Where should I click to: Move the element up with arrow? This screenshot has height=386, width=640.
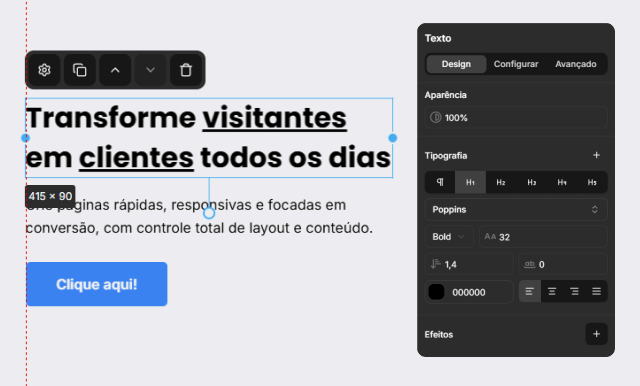115,70
